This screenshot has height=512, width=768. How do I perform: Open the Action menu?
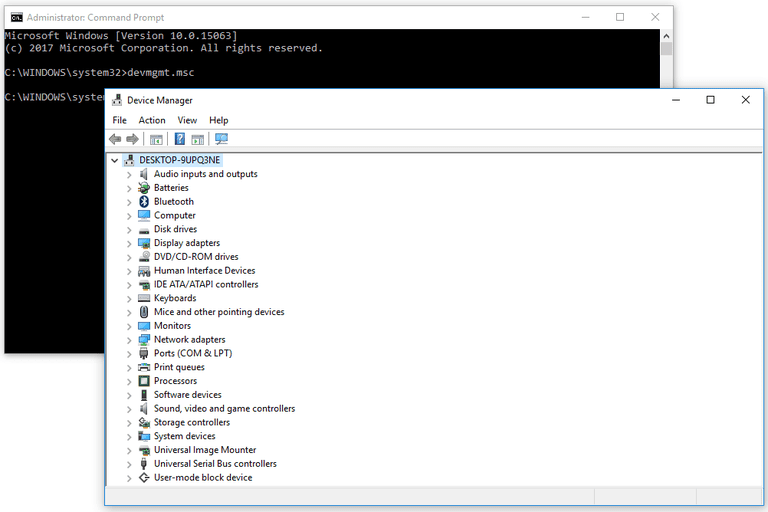[x=152, y=120]
